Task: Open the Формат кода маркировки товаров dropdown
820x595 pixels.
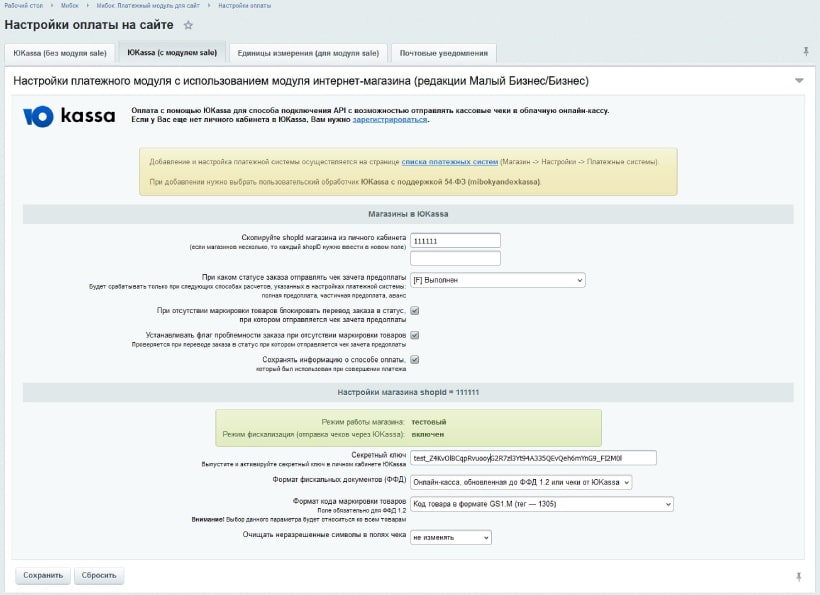Action: pos(542,504)
